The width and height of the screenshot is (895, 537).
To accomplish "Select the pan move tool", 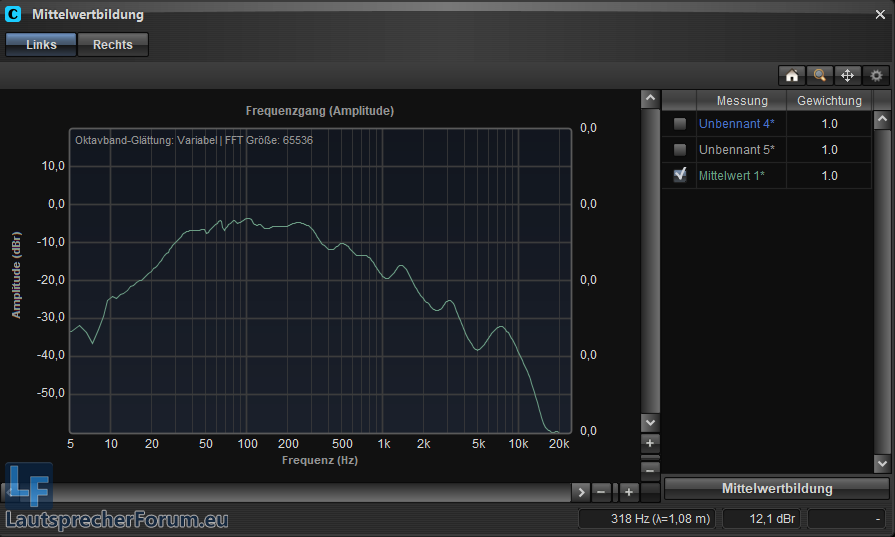I will [x=847, y=76].
